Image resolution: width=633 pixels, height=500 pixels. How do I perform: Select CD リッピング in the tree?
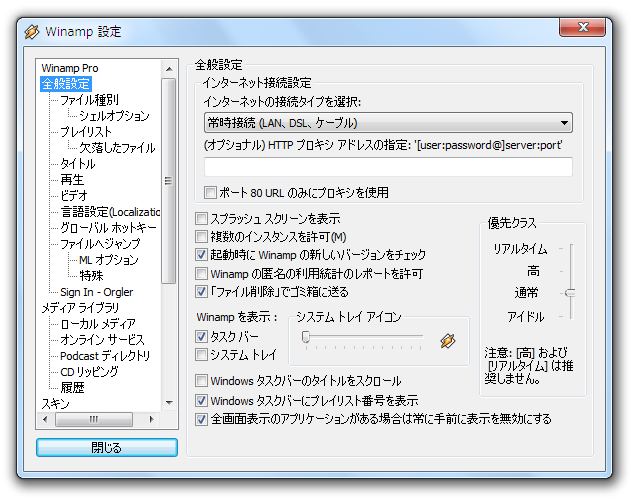tap(89, 372)
